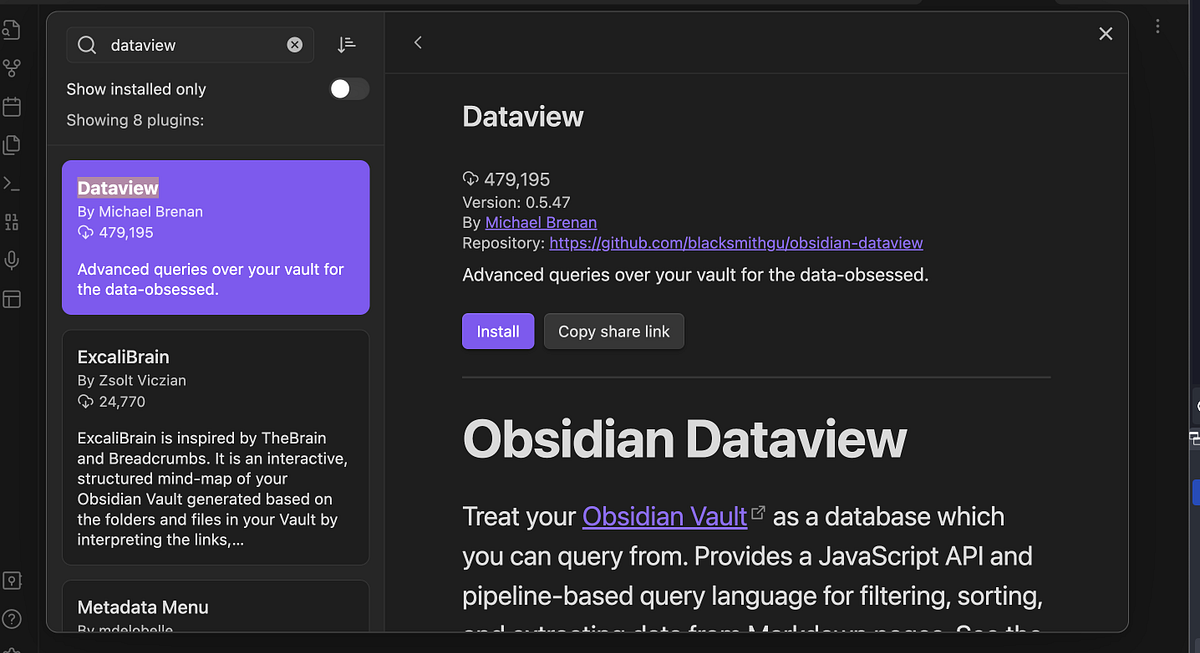Change plugin sort order with the sort icon

click(x=347, y=45)
